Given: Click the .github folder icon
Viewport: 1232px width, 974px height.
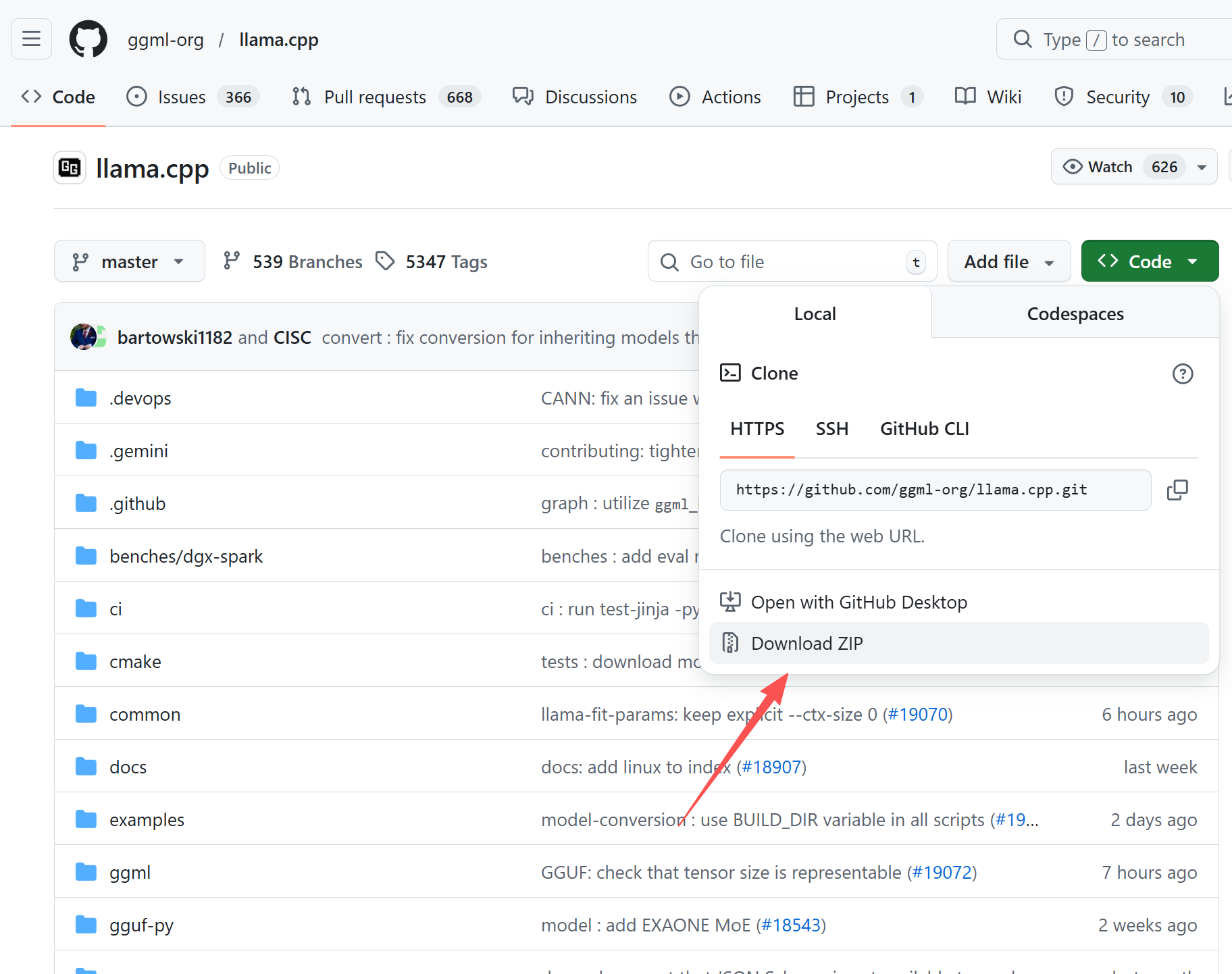Looking at the screenshot, I should tap(86, 503).
